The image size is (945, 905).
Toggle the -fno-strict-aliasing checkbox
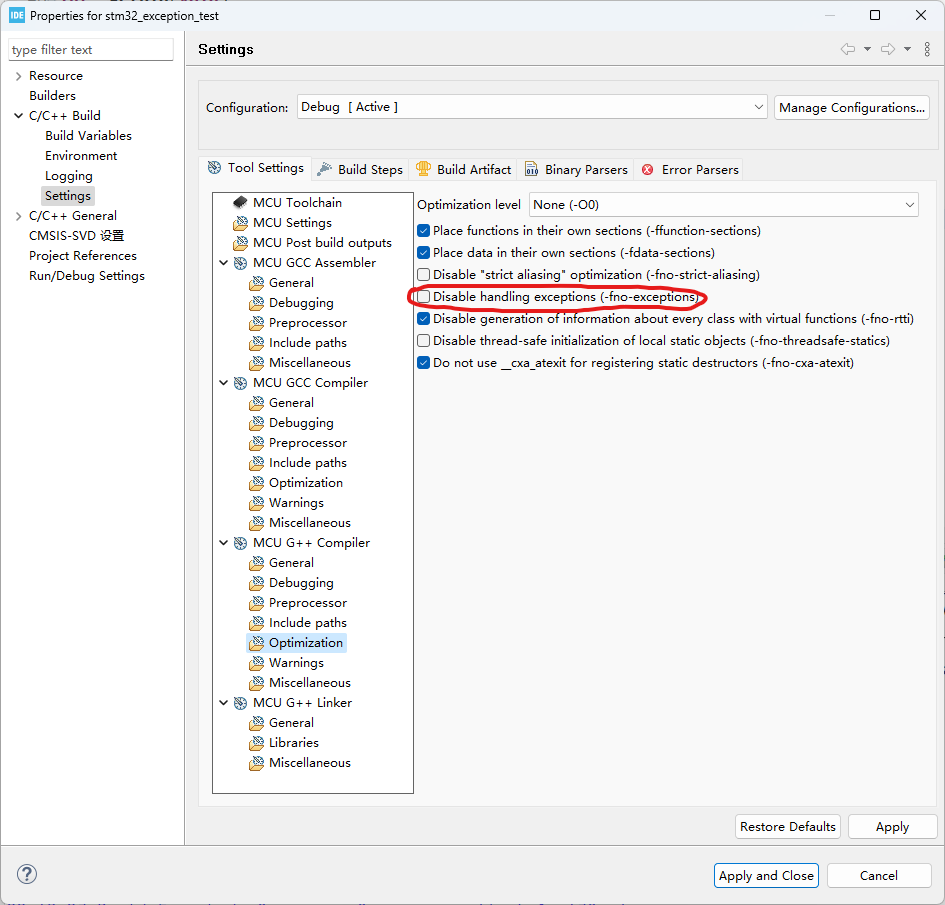[424, 275]
